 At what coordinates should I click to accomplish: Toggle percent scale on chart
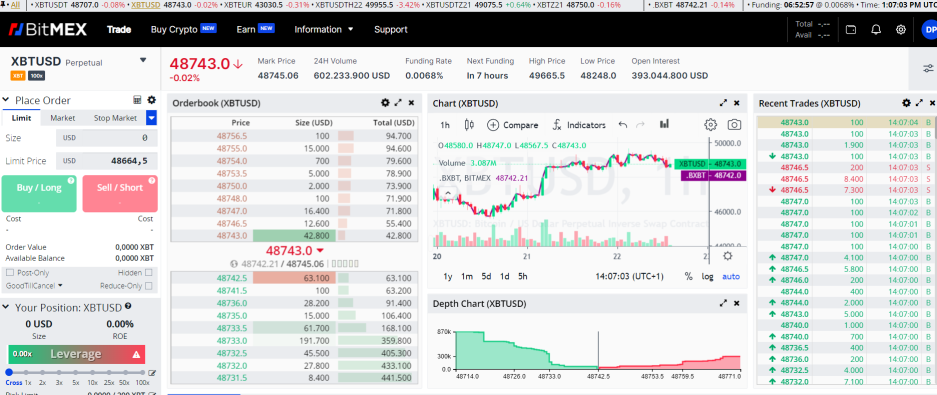click(x=688, y=276)
